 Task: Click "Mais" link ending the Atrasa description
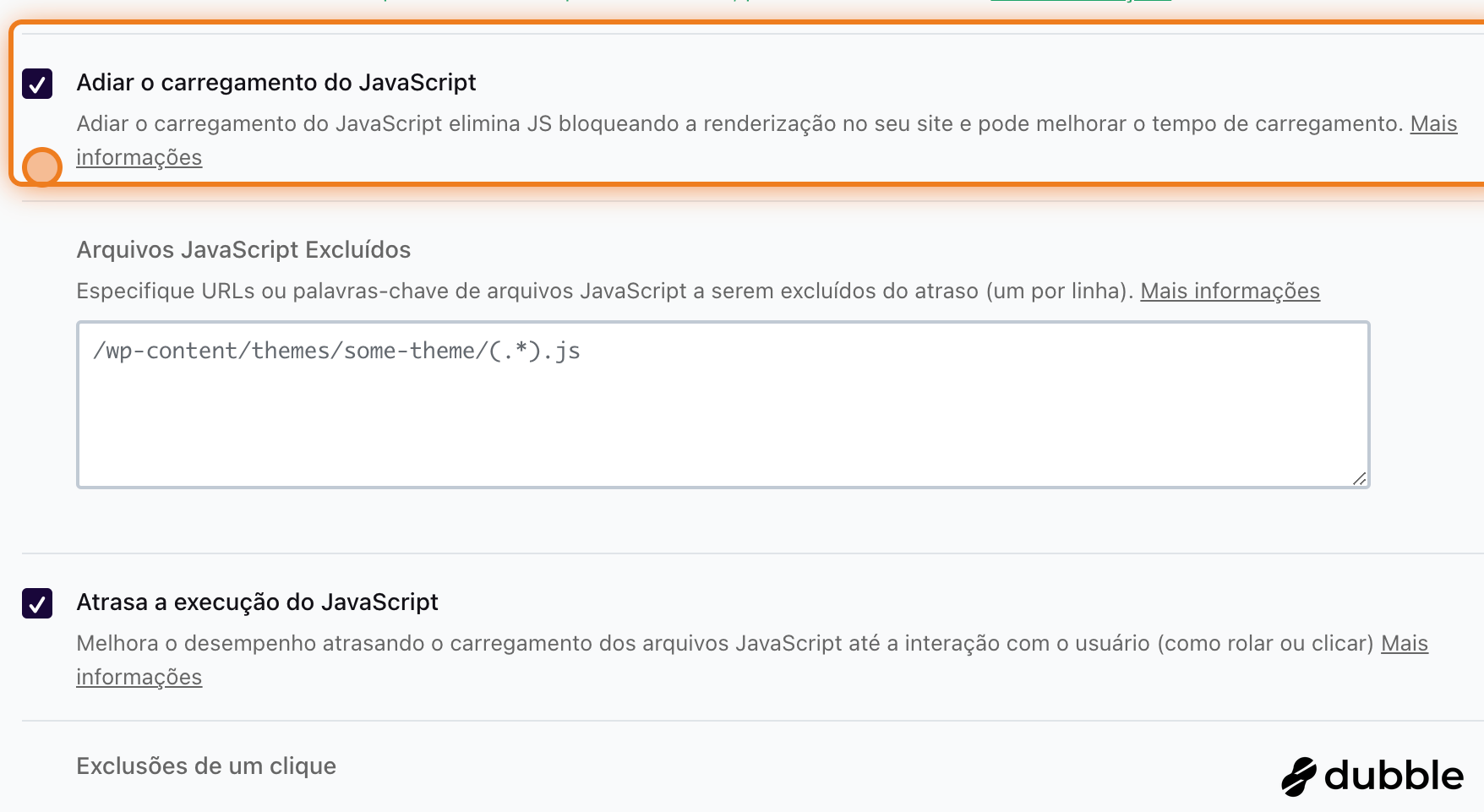pyautogui.click(x=1405, y=644)
